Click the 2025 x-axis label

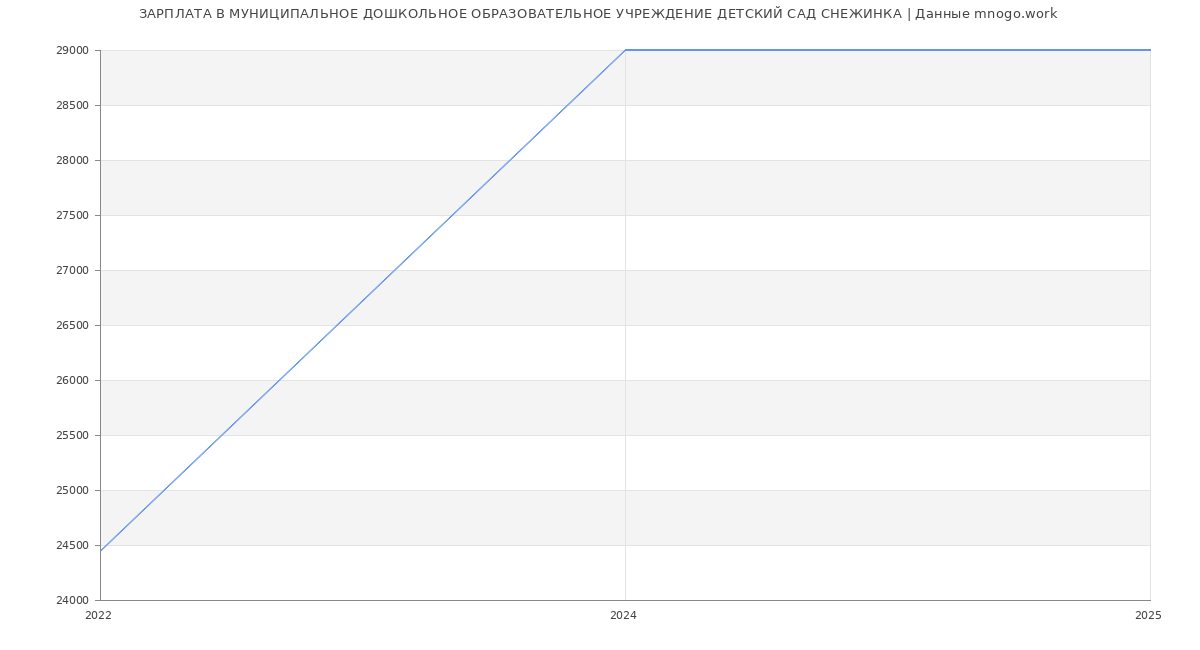tap(1147, 616)
